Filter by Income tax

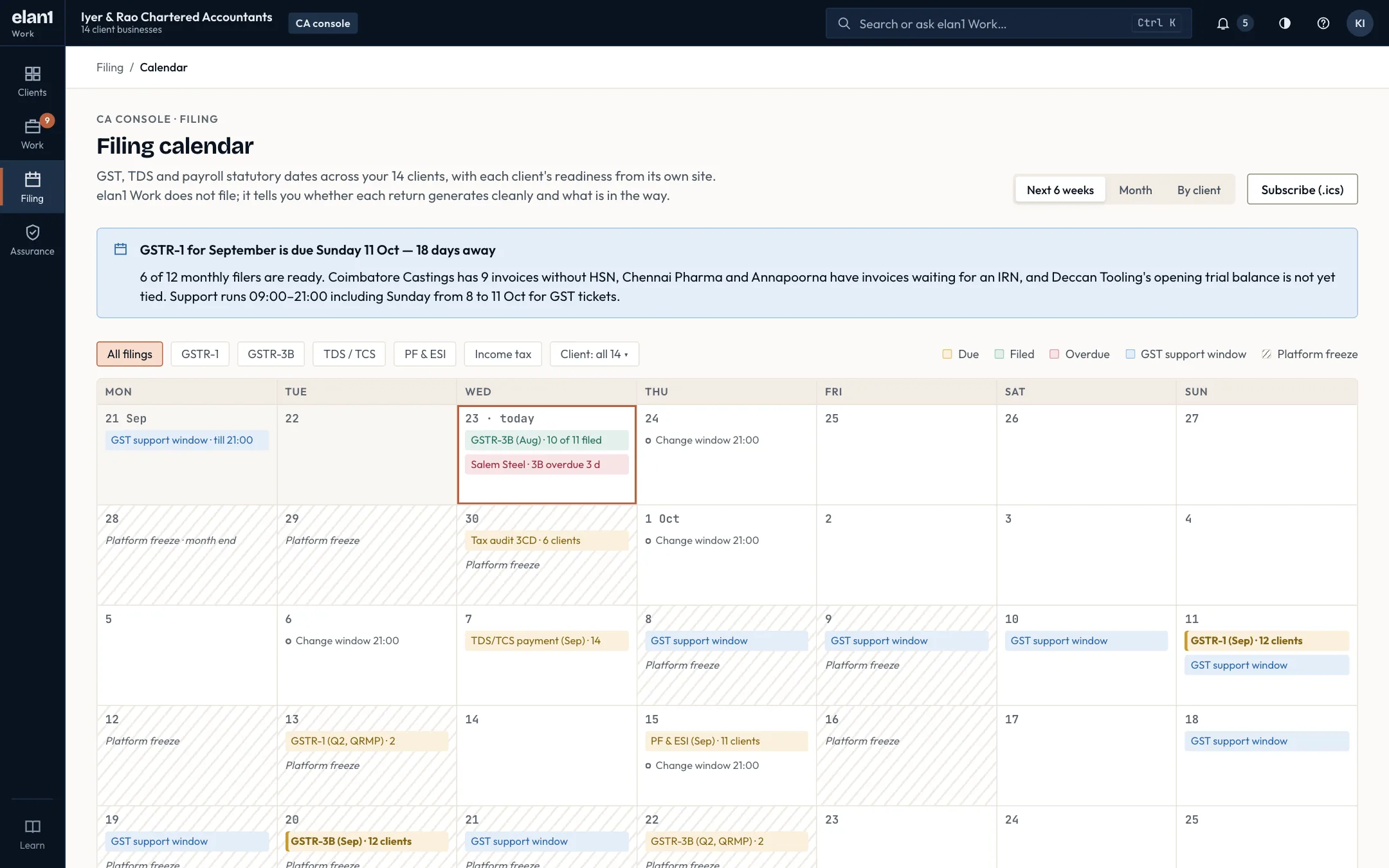503,354
